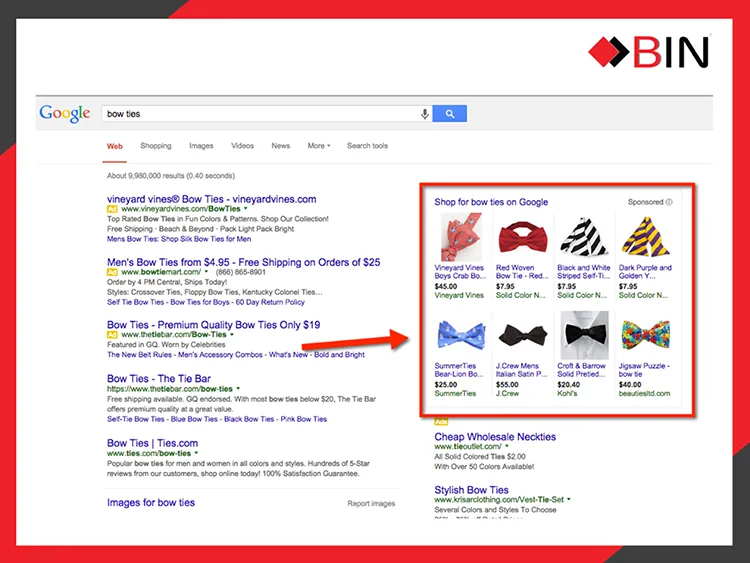Click Jigsaw Puzzle bow tie image

[645, 335]
